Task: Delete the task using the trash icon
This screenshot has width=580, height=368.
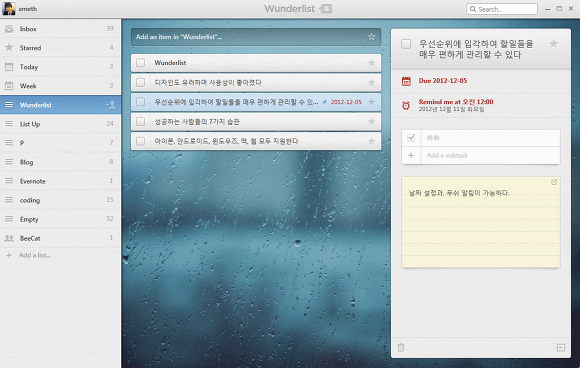Action: tap(401, 347)
